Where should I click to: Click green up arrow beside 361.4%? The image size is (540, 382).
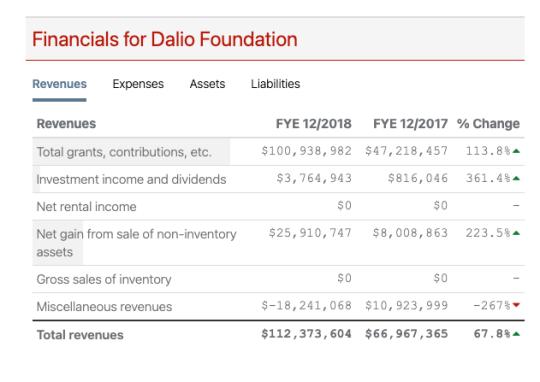click(516, 178)
